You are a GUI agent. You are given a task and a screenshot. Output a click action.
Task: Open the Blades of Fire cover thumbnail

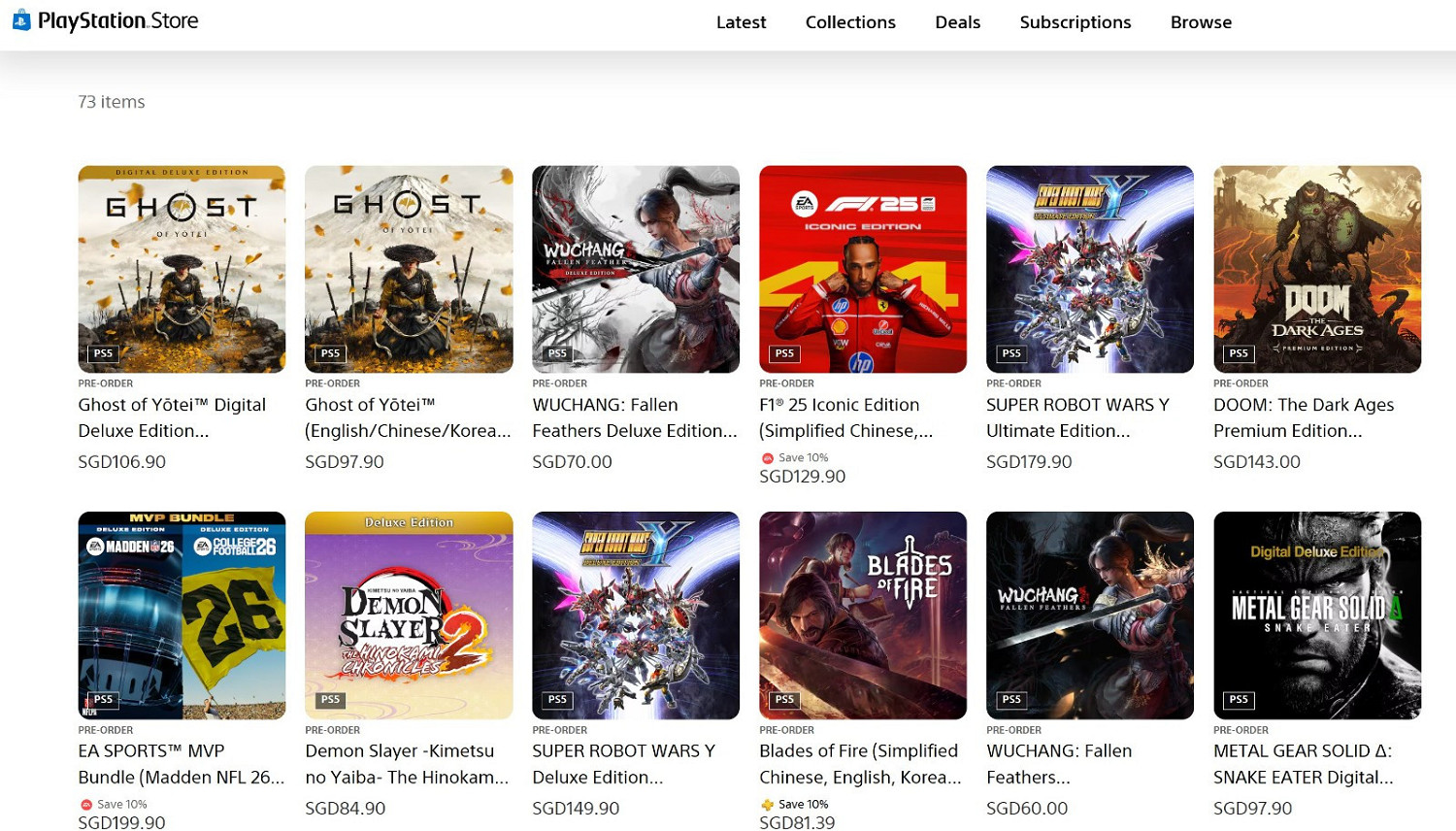point(862,615)
